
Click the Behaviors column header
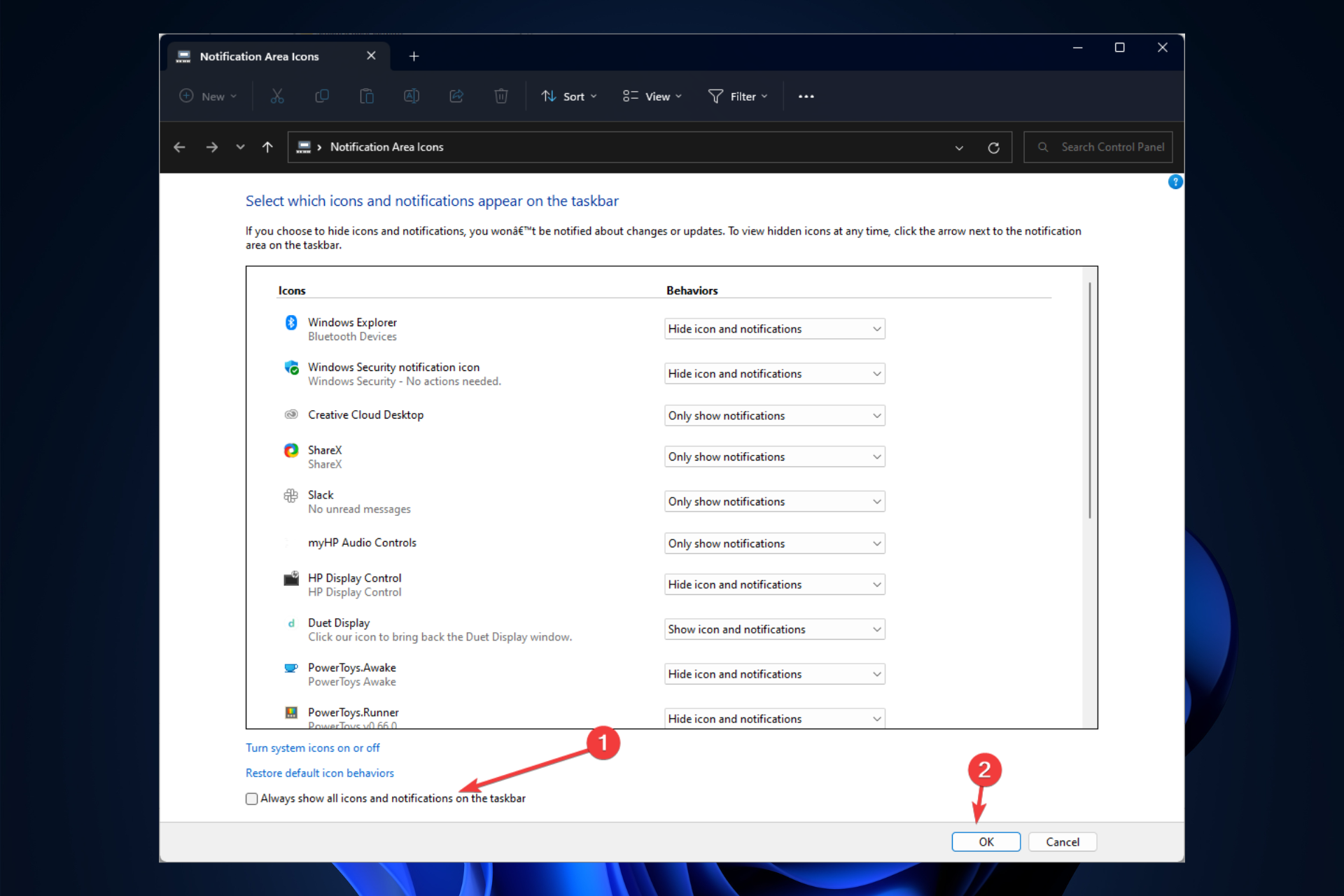tap(692, 290)
